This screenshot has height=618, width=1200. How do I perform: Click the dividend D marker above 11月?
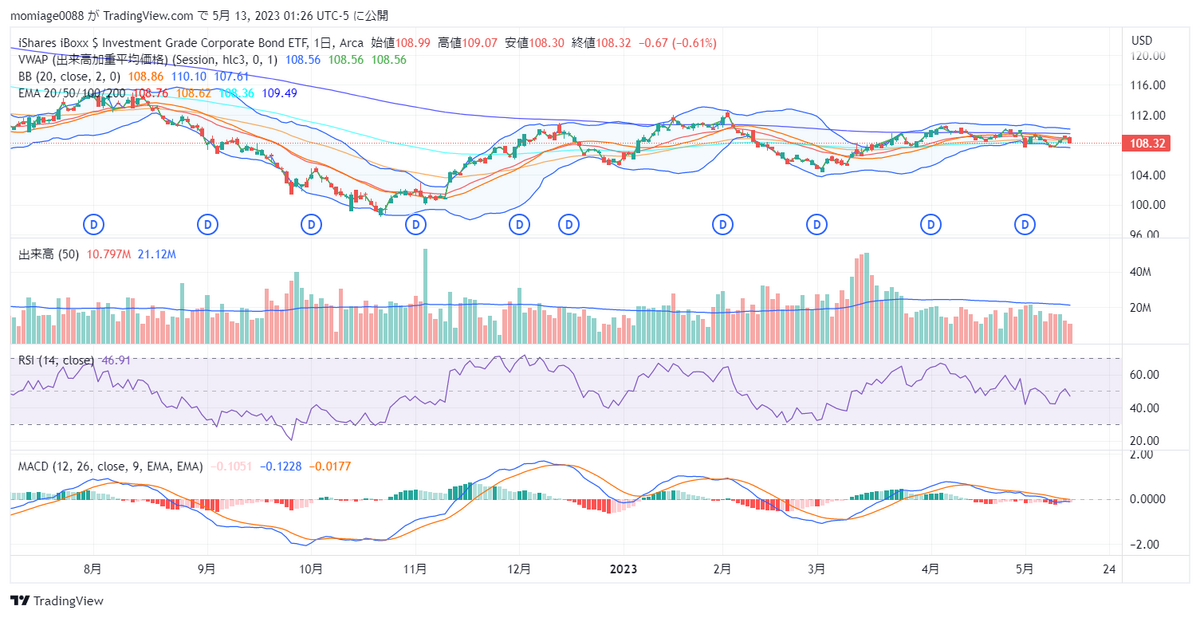416,224
